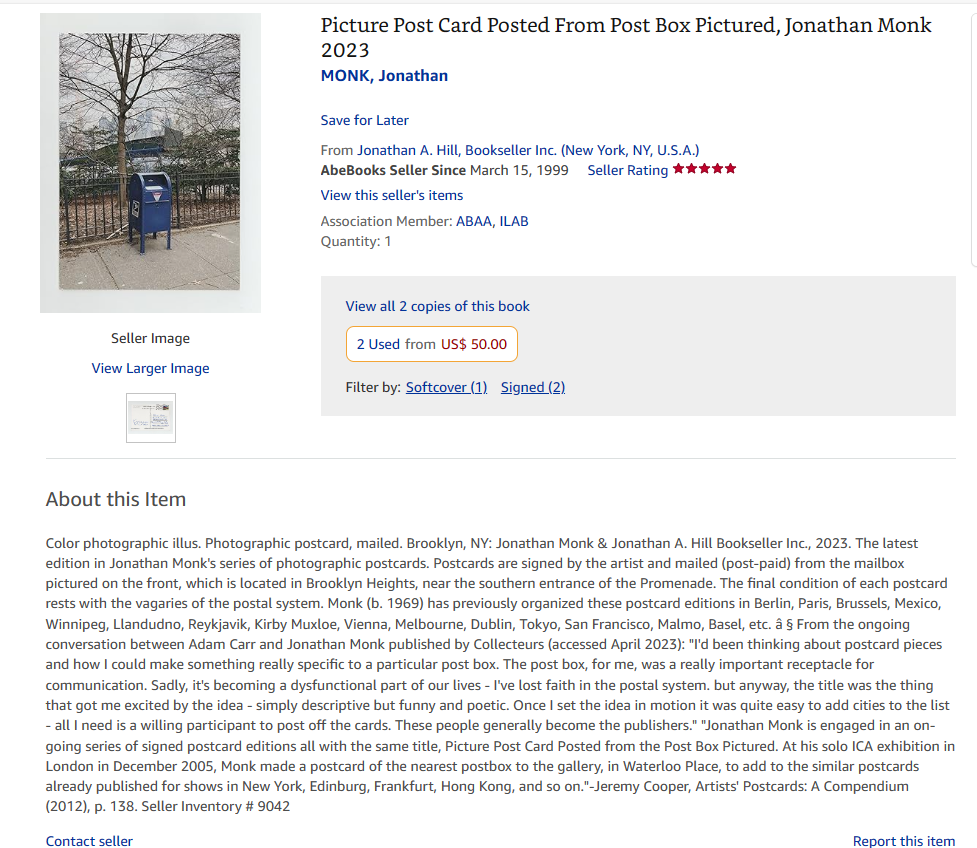Viewport: 977px width, 848px height.
Task: Visit Jonathan A. Hill, Bookseller Inc. seller page
Action: click(528, 150)
